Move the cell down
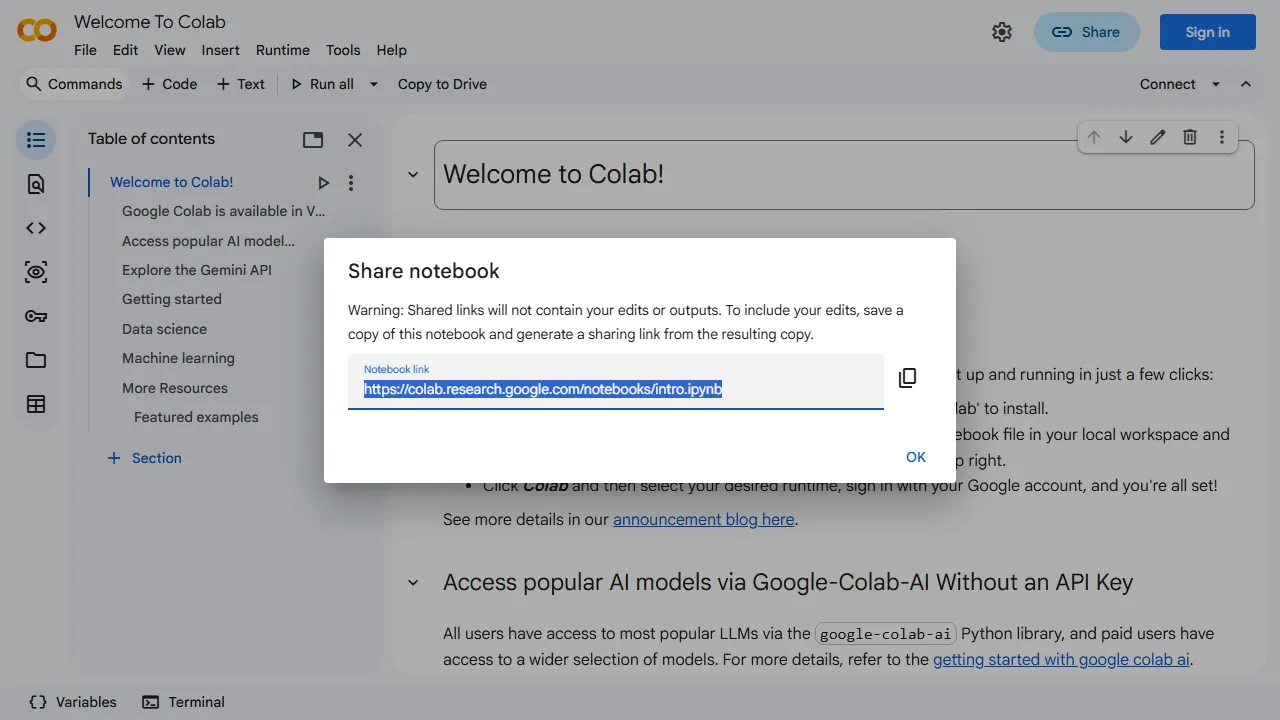Screen dimensions: 1280x720 pyautogui.click(x=1126, y=137)
